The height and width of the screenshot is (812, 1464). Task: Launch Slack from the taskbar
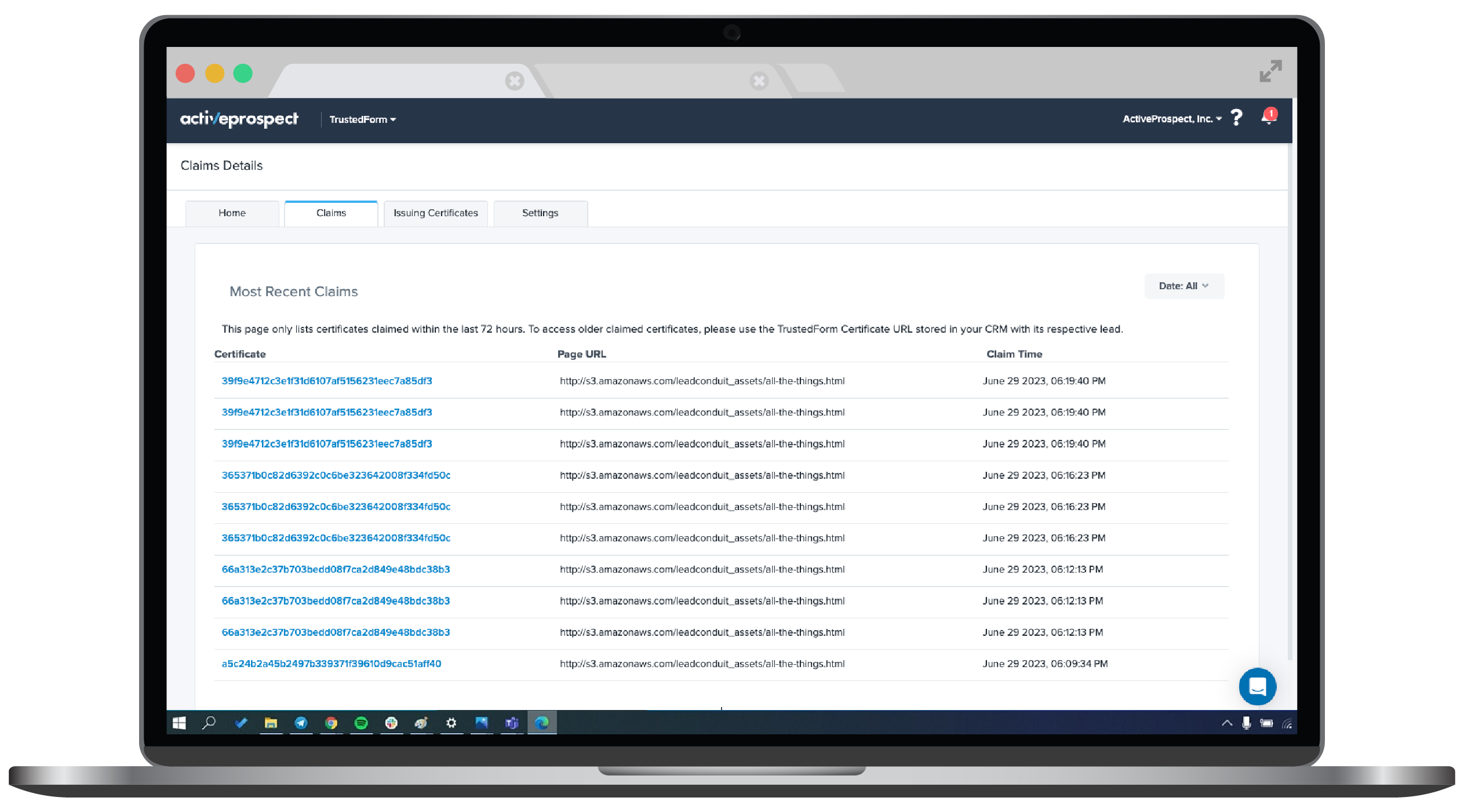click(391, 723)
